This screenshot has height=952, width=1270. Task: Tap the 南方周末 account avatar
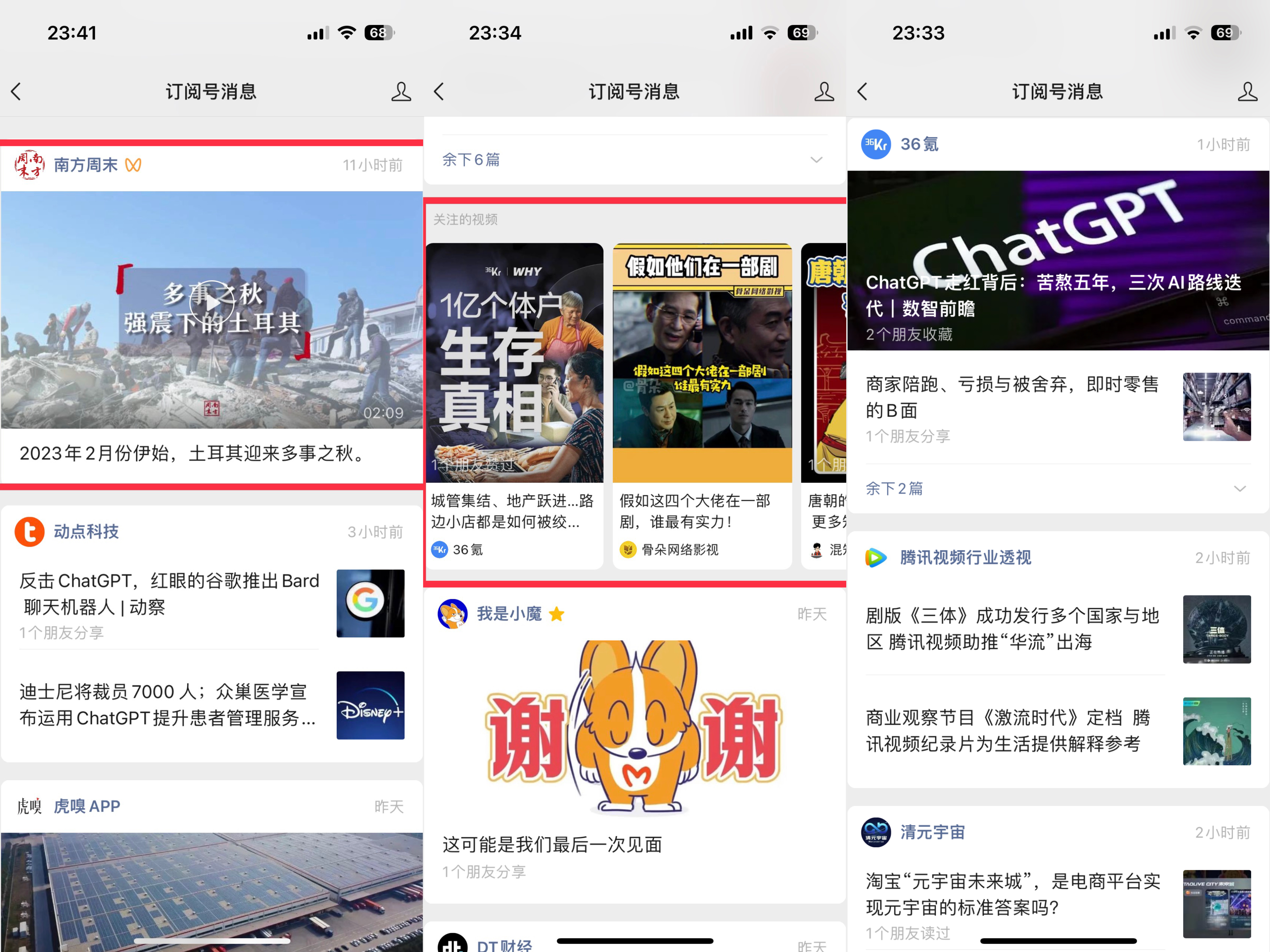pyautogui.click(x=29, y=165)
